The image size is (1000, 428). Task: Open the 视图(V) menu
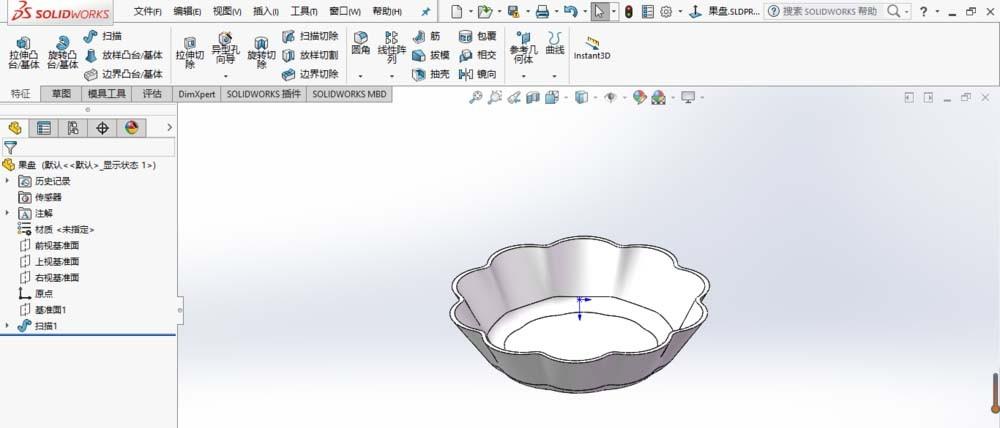click(227, 11)
